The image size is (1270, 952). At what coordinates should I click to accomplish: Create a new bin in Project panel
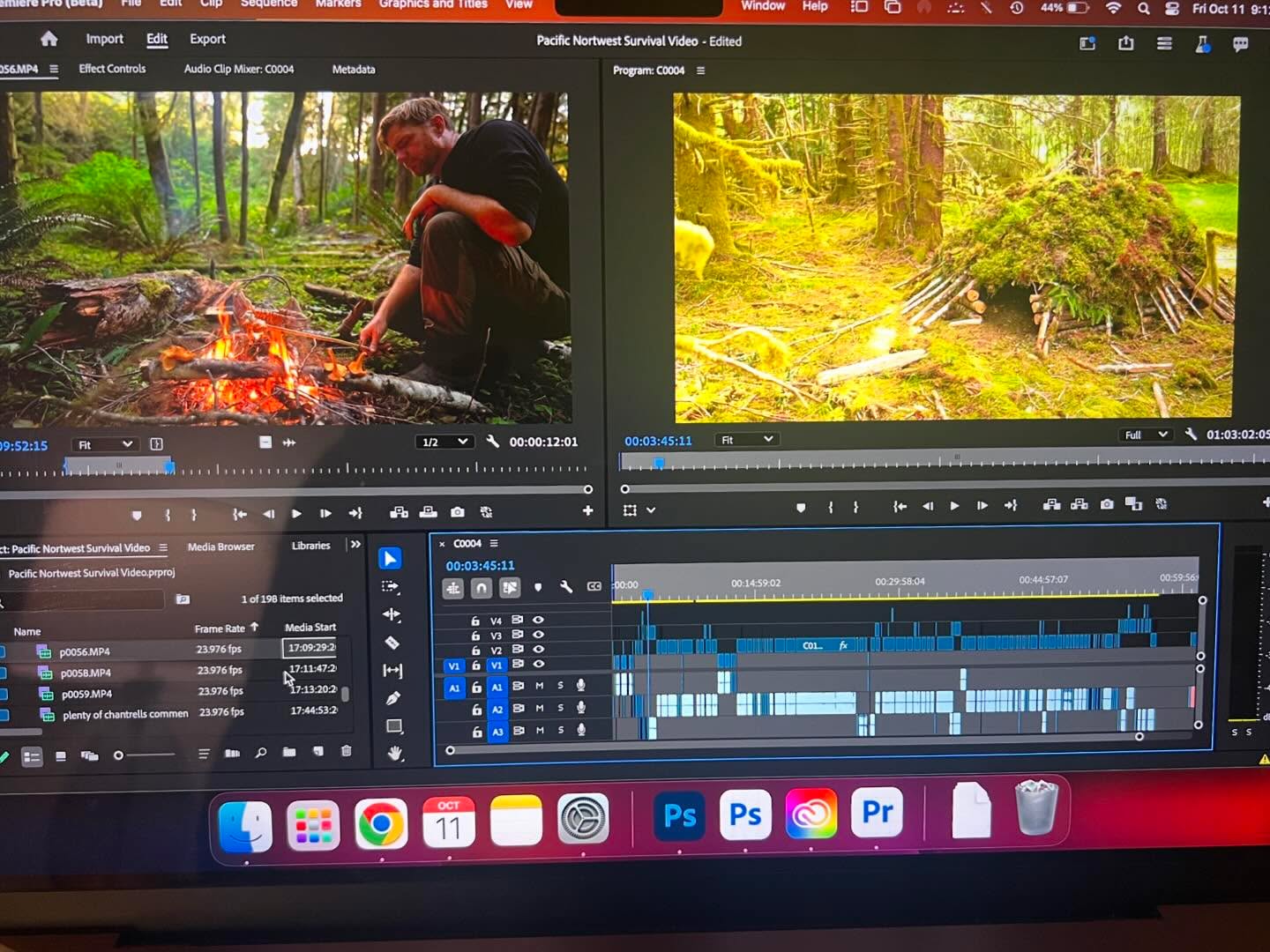289,752
